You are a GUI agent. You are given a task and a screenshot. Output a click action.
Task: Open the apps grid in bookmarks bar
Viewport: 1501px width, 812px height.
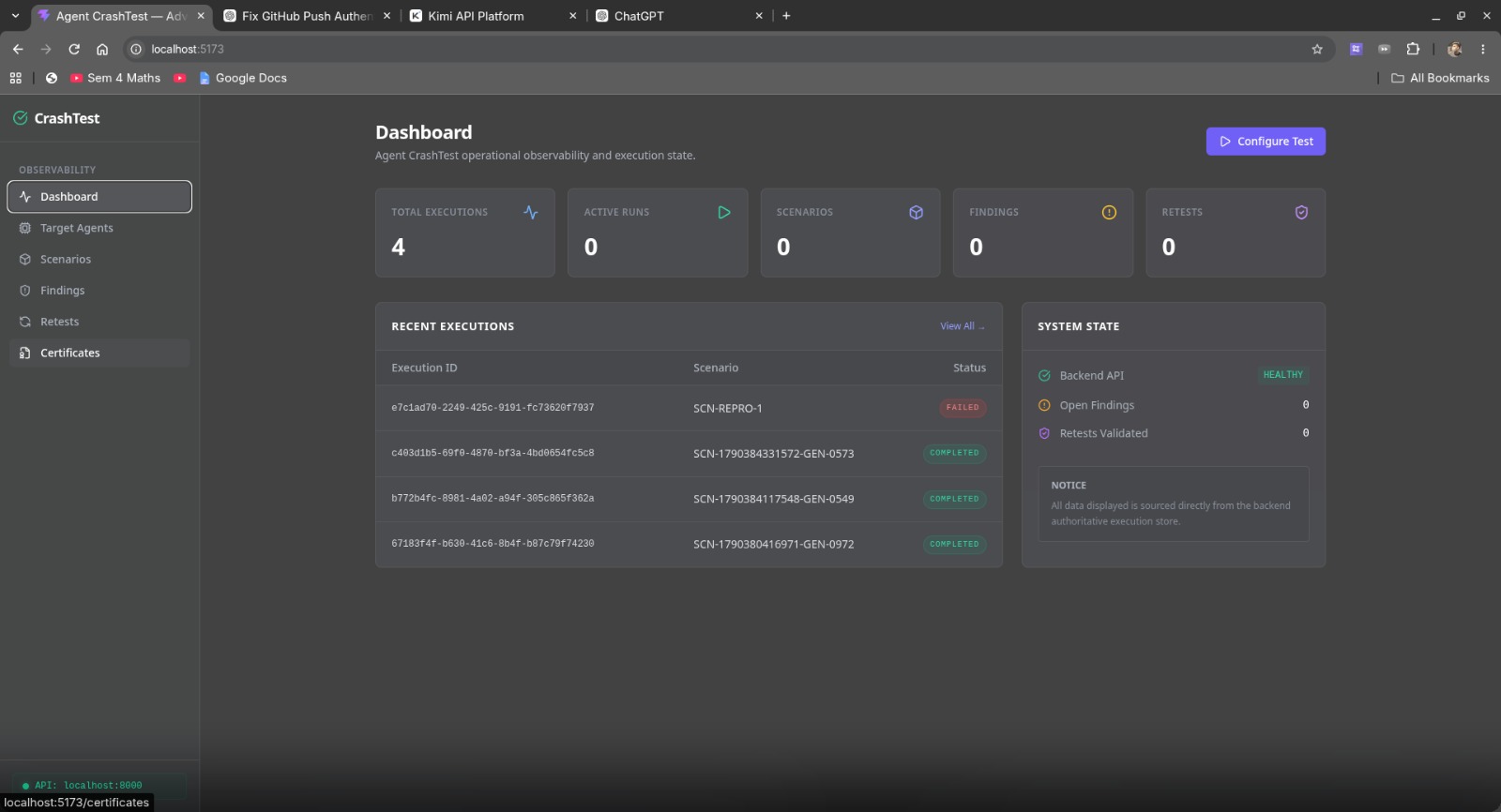coord(15,78)
